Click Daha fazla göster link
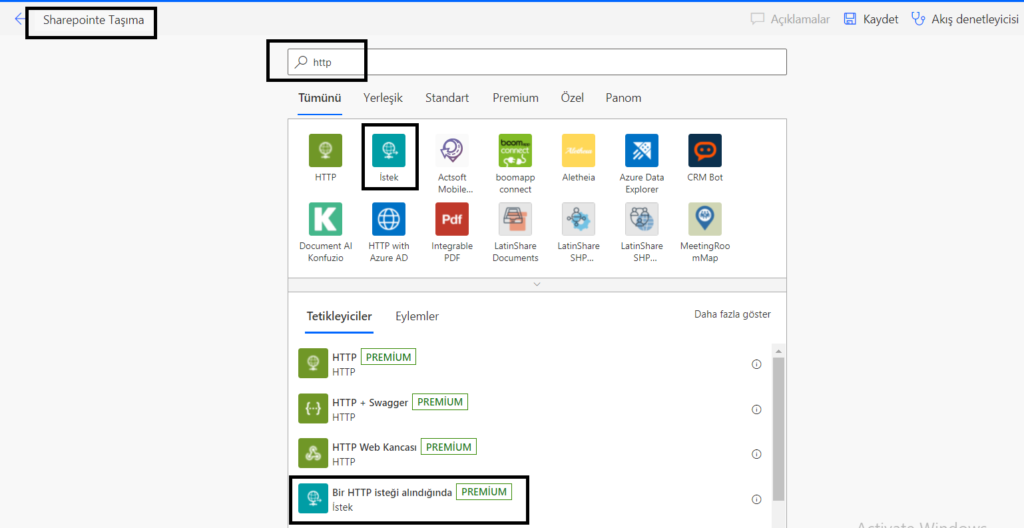The height and width of the screenshot is (528, 1024). pos(732,314)
